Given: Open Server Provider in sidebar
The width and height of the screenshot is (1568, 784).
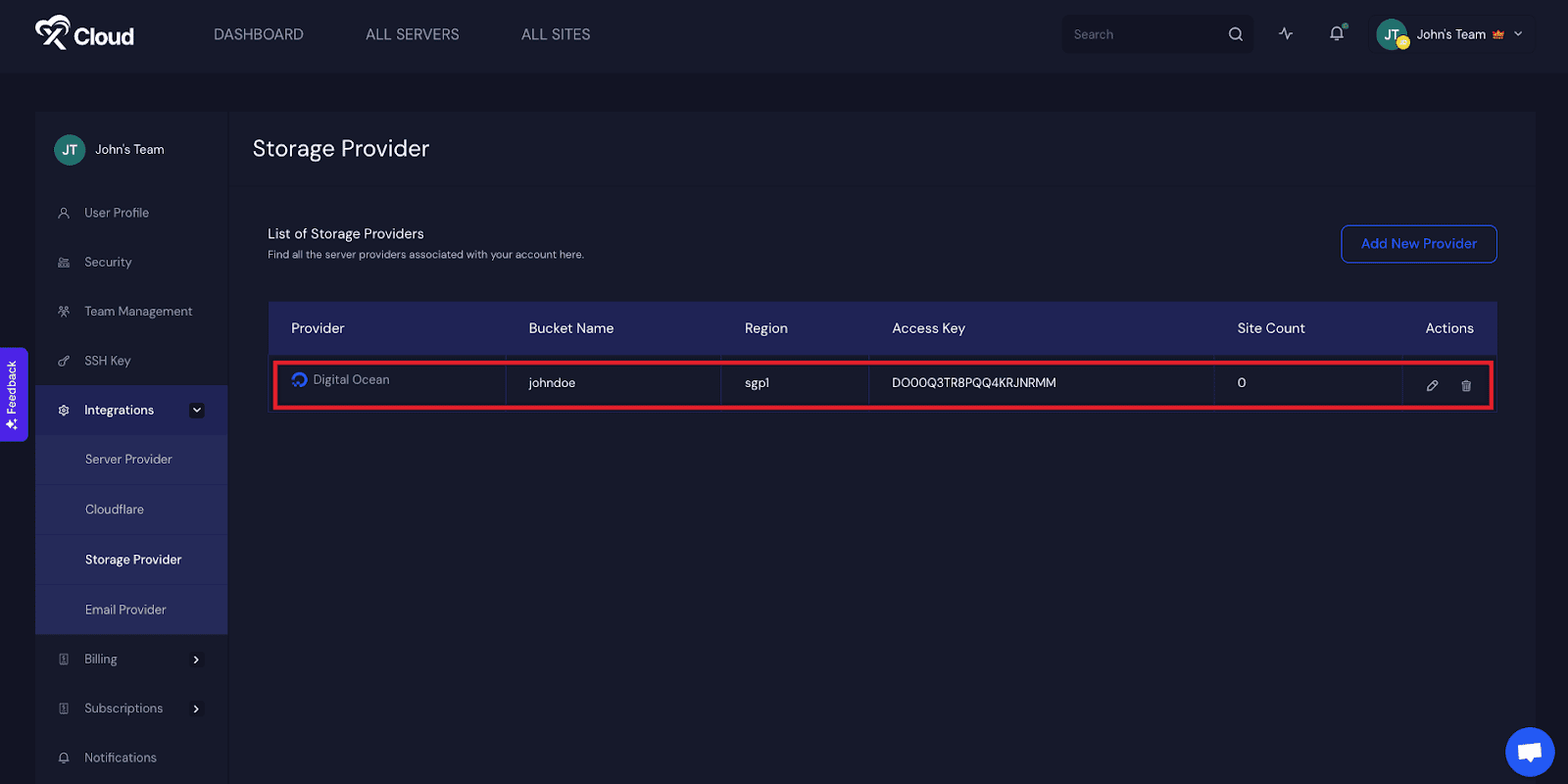Looking at the screenshot, I should pos(128,460).
